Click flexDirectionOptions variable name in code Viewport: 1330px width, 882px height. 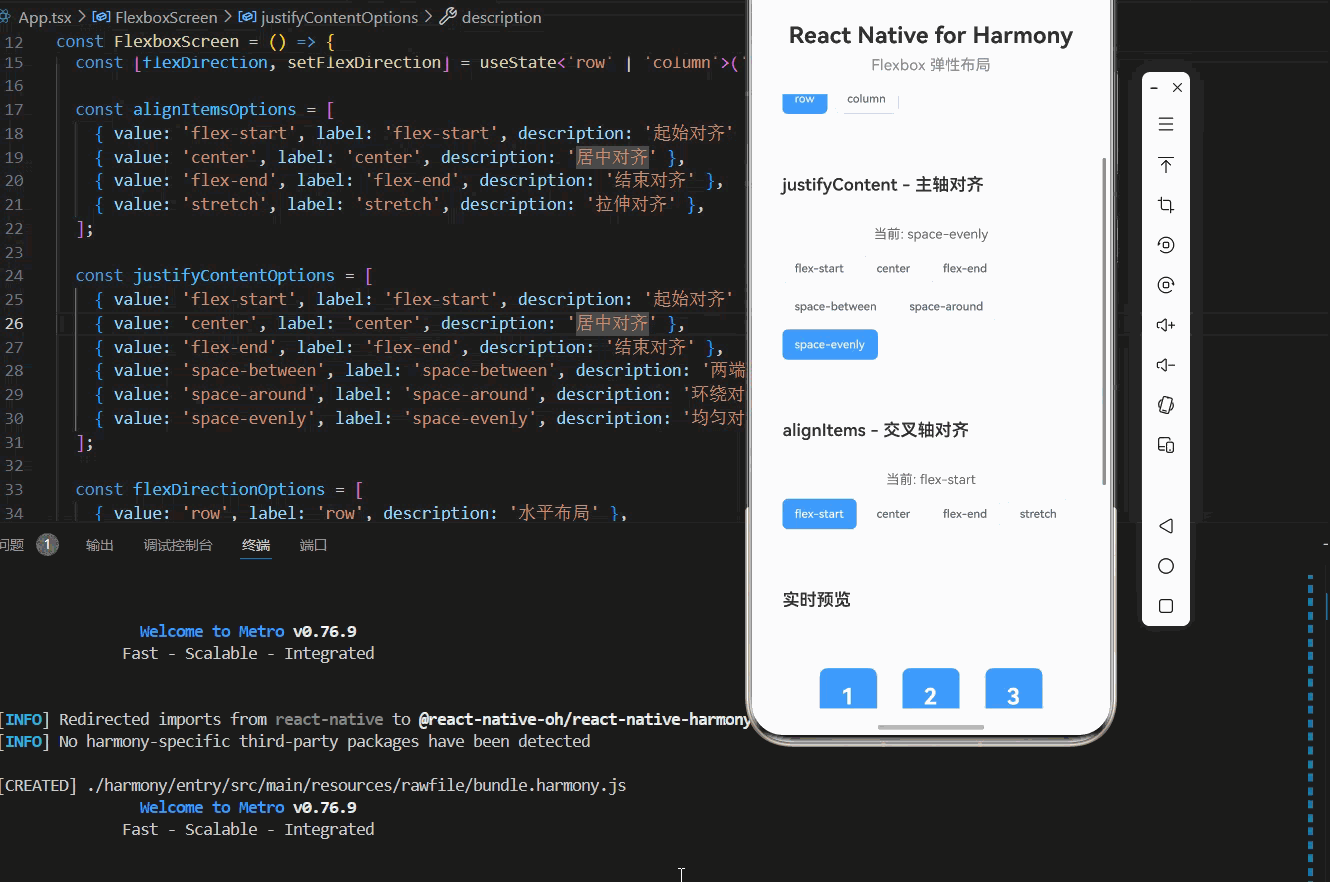pyautogui.click(x=229, y=489)
